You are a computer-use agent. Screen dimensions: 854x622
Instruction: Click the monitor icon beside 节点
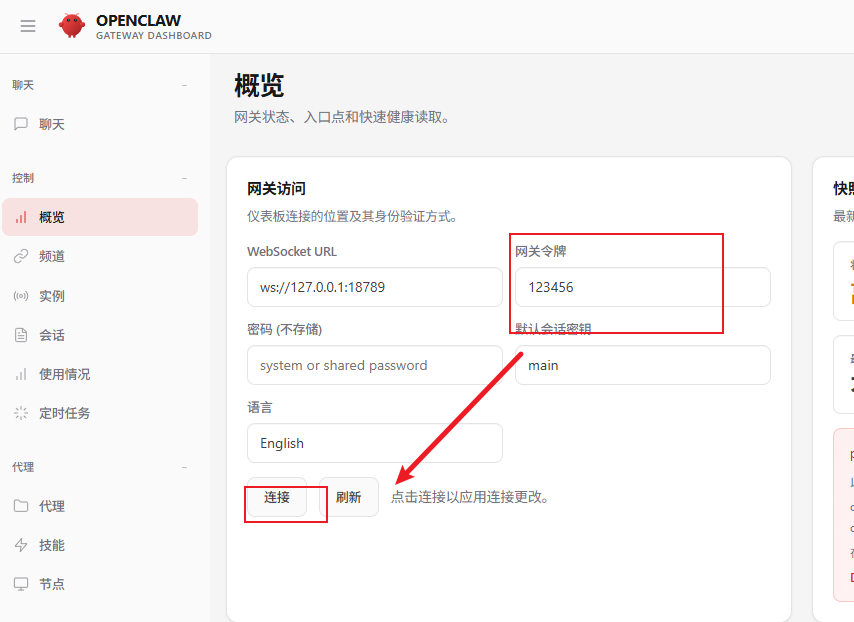[x=21, y=584]
